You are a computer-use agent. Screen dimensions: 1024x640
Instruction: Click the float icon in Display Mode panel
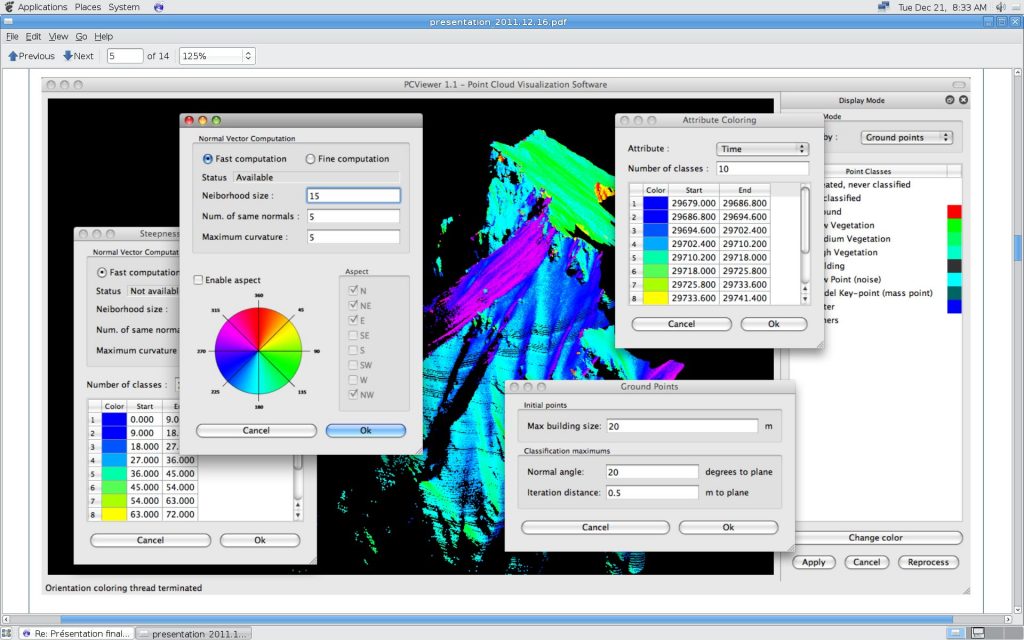(x=949, y=100)
